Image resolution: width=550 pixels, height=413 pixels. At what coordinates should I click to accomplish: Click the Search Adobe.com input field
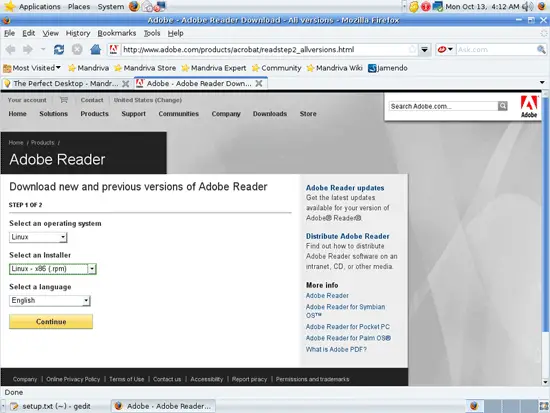click(443, 106)
